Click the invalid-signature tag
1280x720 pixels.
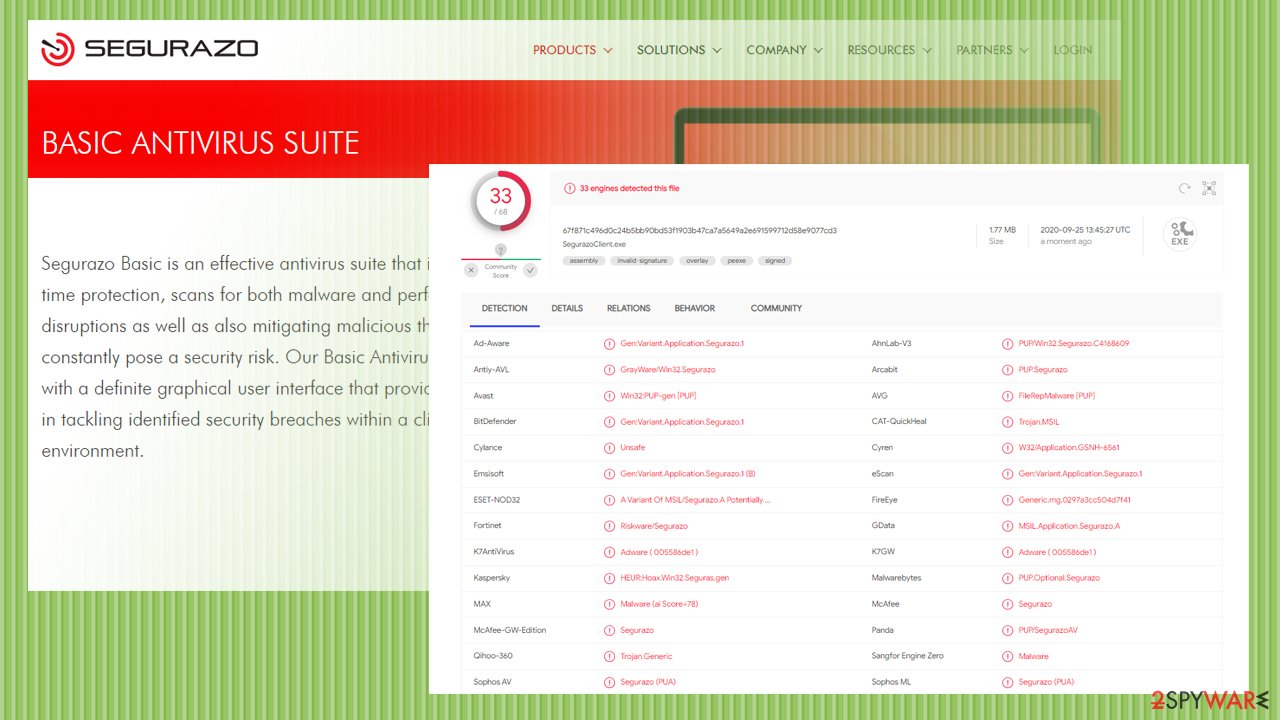click(x=640, y=260)
